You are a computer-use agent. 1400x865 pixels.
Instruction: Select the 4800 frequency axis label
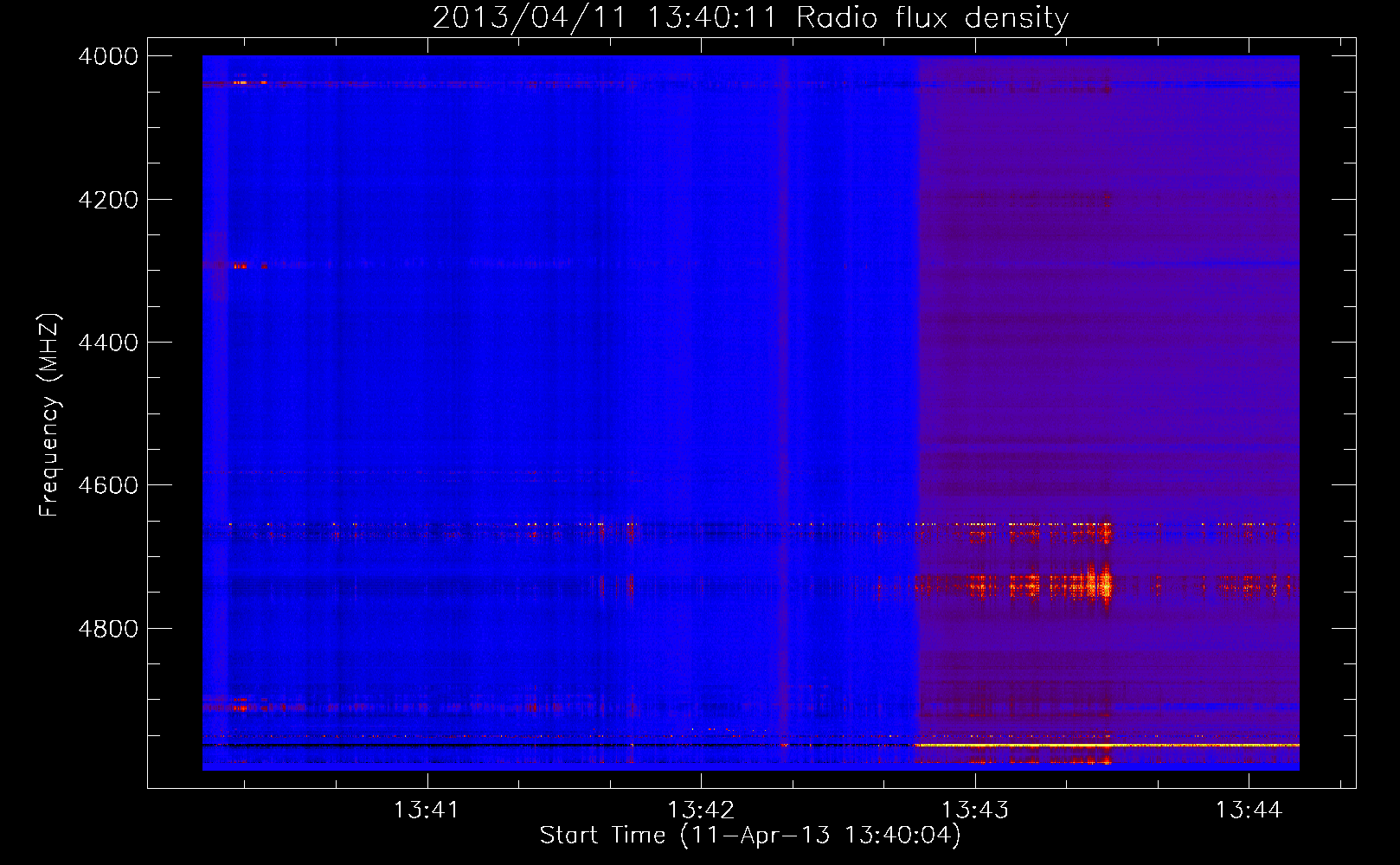coord(107,629)
